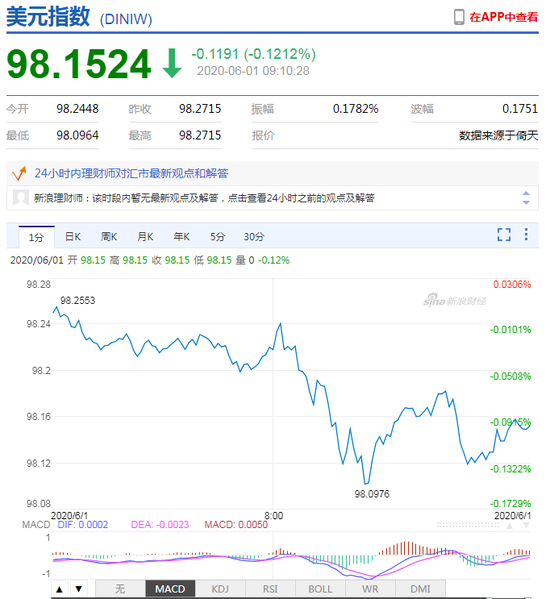Select the KDJ indicator button
Viewport: 550px width, 599px height.
[x=220, y=589]
